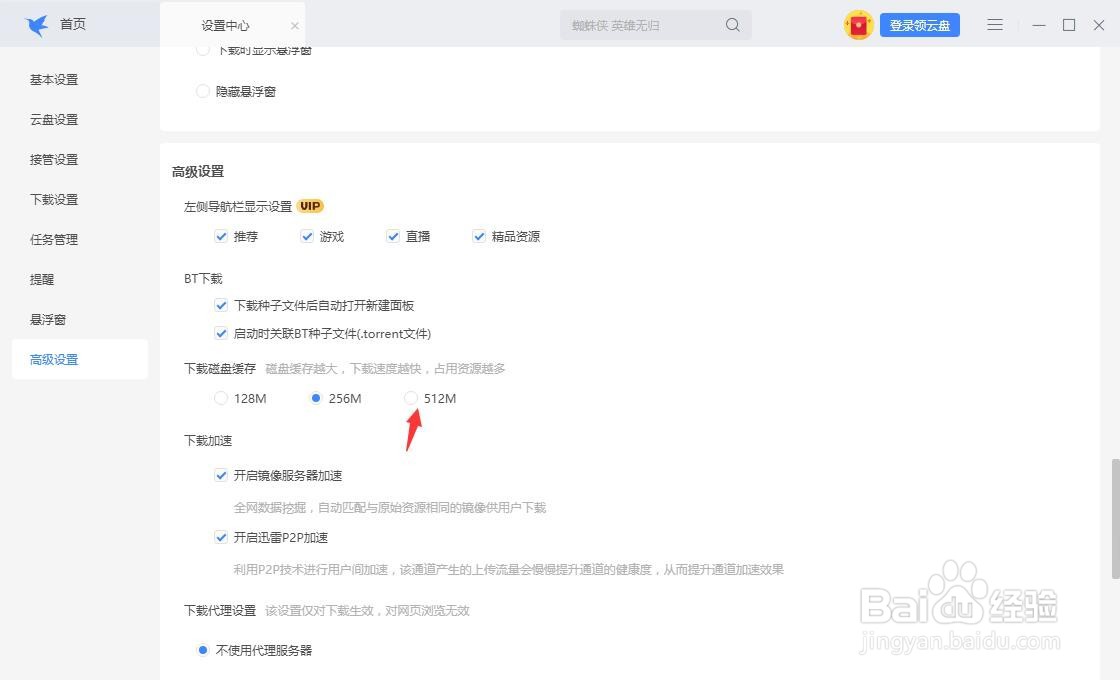The height and width of the screenshot is (680, 1120).
Task: Close the 设置中心 tab
Action: [x=294, y=26]
